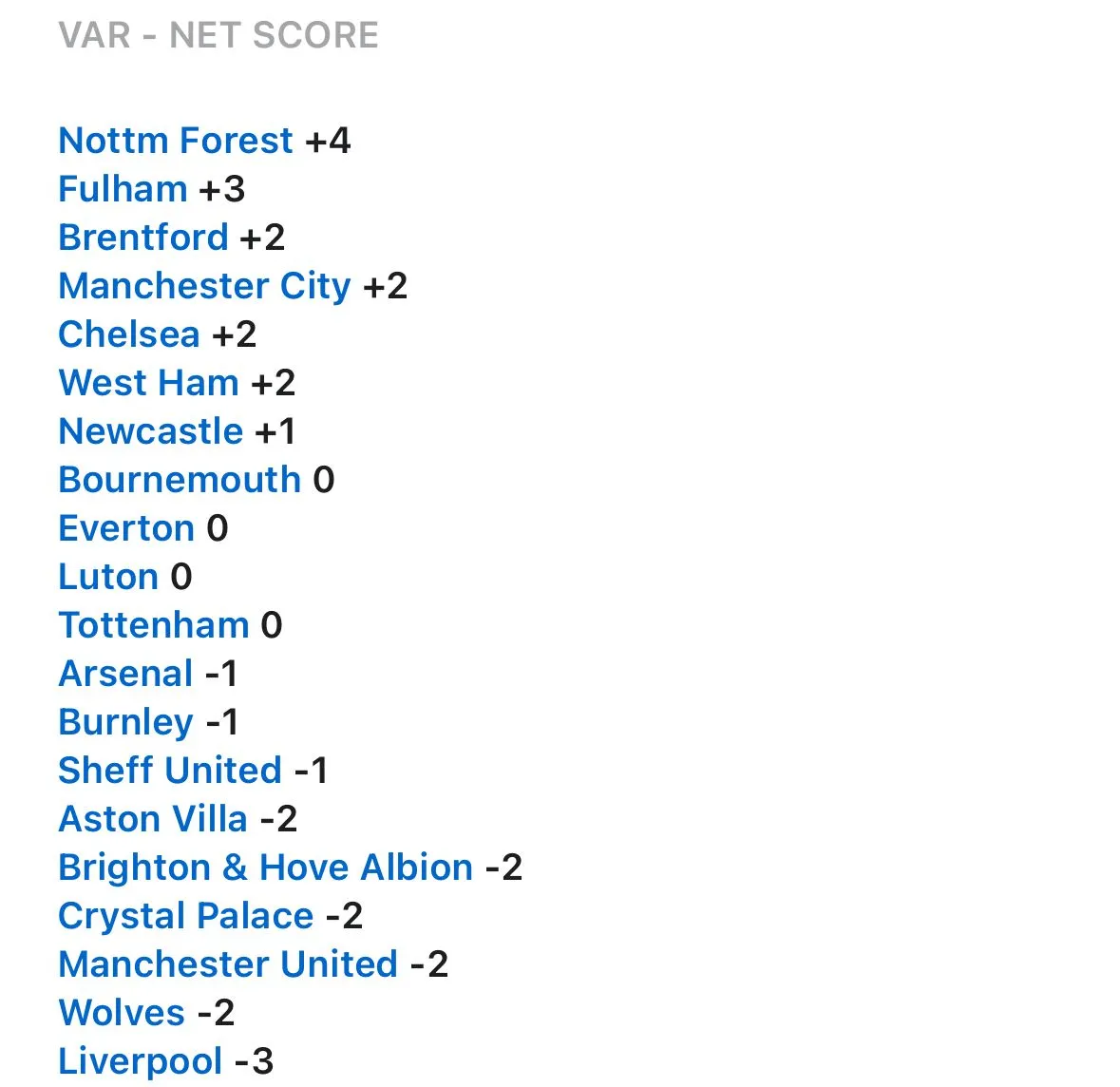The height and width of the screenshot is (1087, 1120).
Task: Open the Nottm Forest team link
Action: (176, 141)
